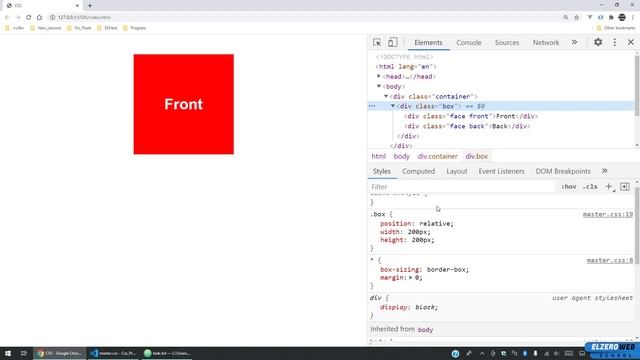Close the DevTools panel

pyautogui.click(x=631, y=42)
